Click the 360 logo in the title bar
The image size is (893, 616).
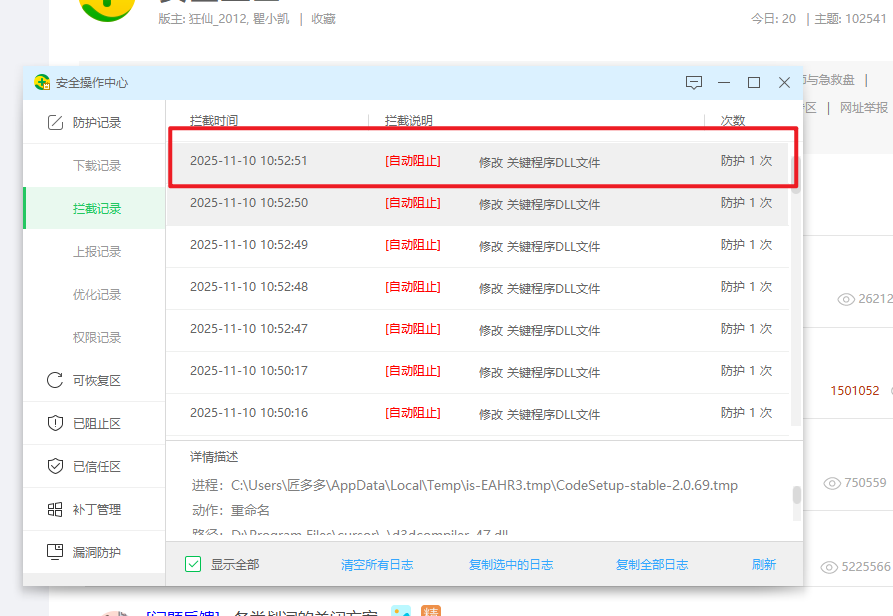click(42, 83)
